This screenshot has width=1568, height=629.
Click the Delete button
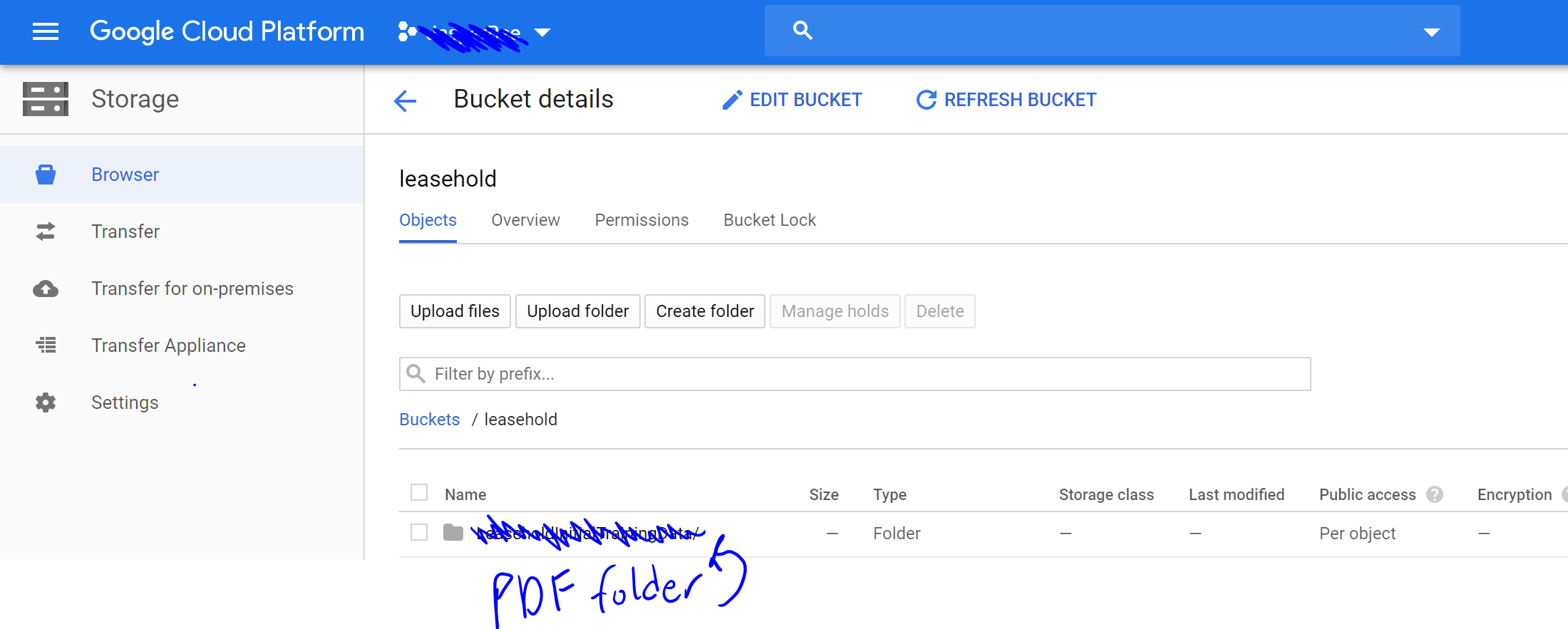point(940,311)
